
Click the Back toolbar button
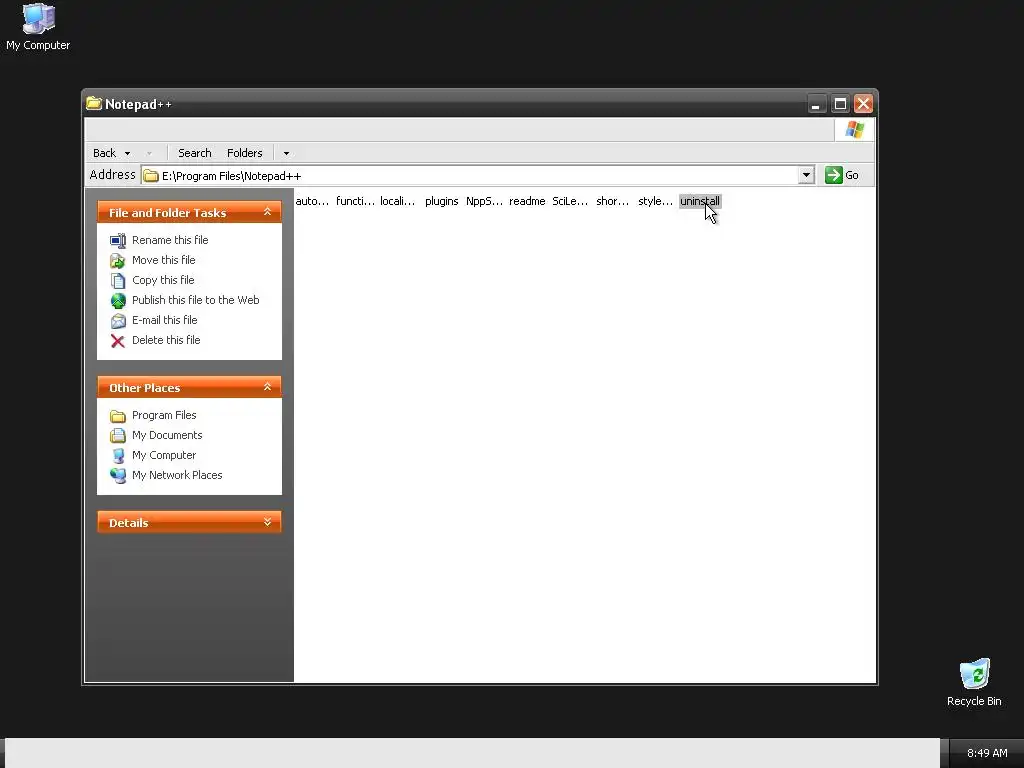[x=104, y=153]
